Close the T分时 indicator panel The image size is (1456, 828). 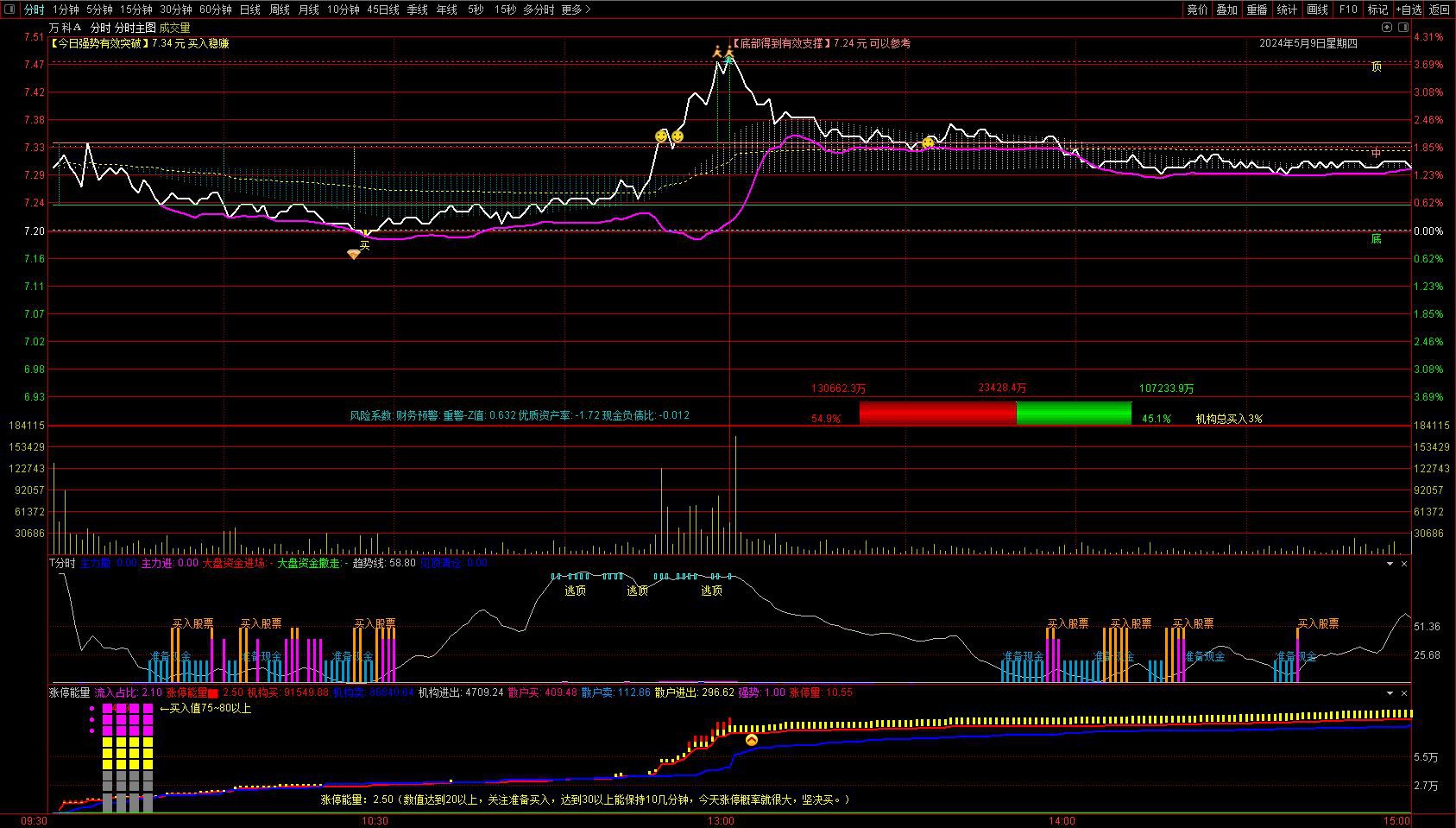tap(1404, 564)
